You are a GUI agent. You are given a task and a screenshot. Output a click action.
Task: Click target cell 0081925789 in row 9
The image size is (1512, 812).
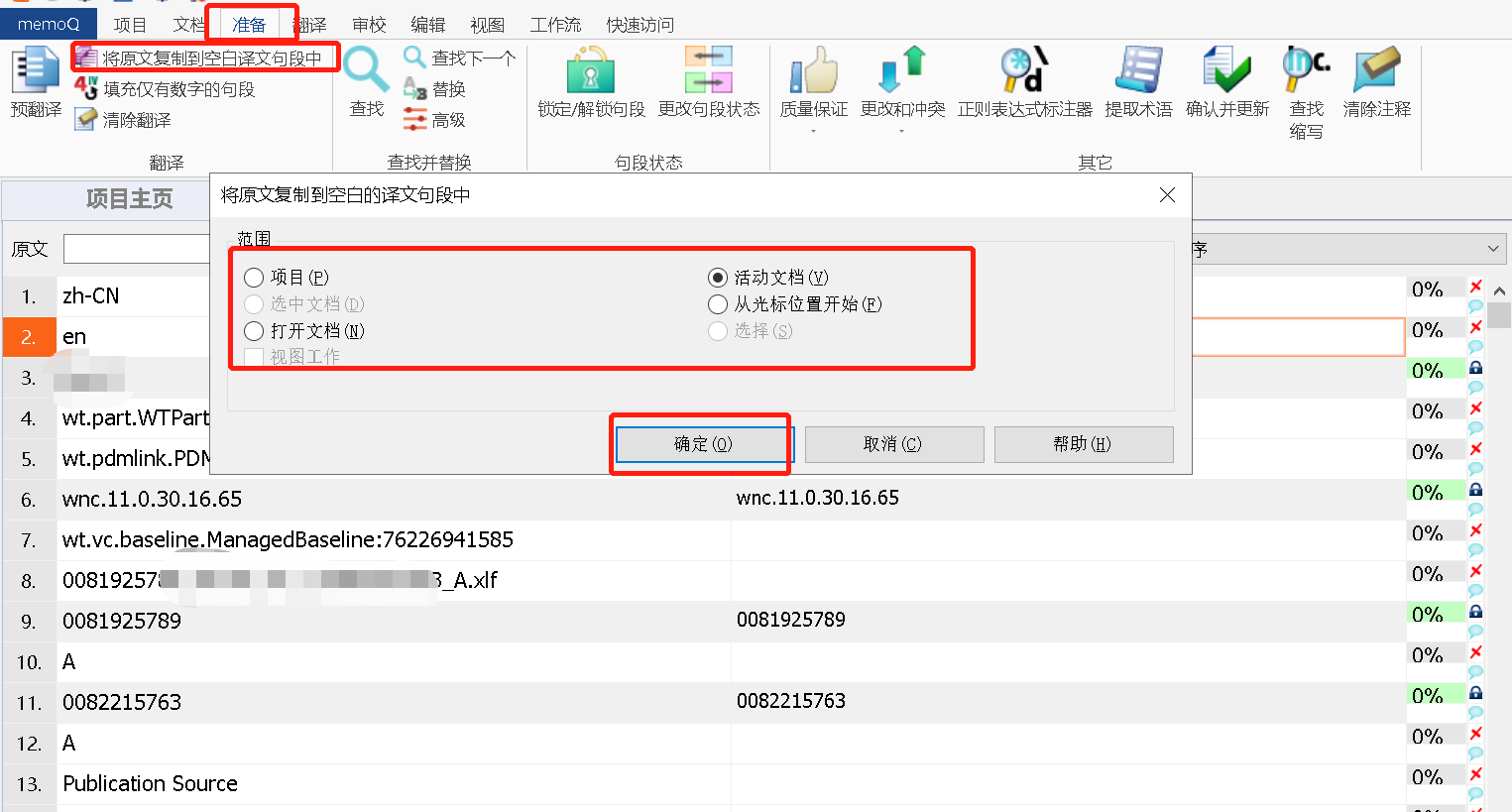[1068, 621]
